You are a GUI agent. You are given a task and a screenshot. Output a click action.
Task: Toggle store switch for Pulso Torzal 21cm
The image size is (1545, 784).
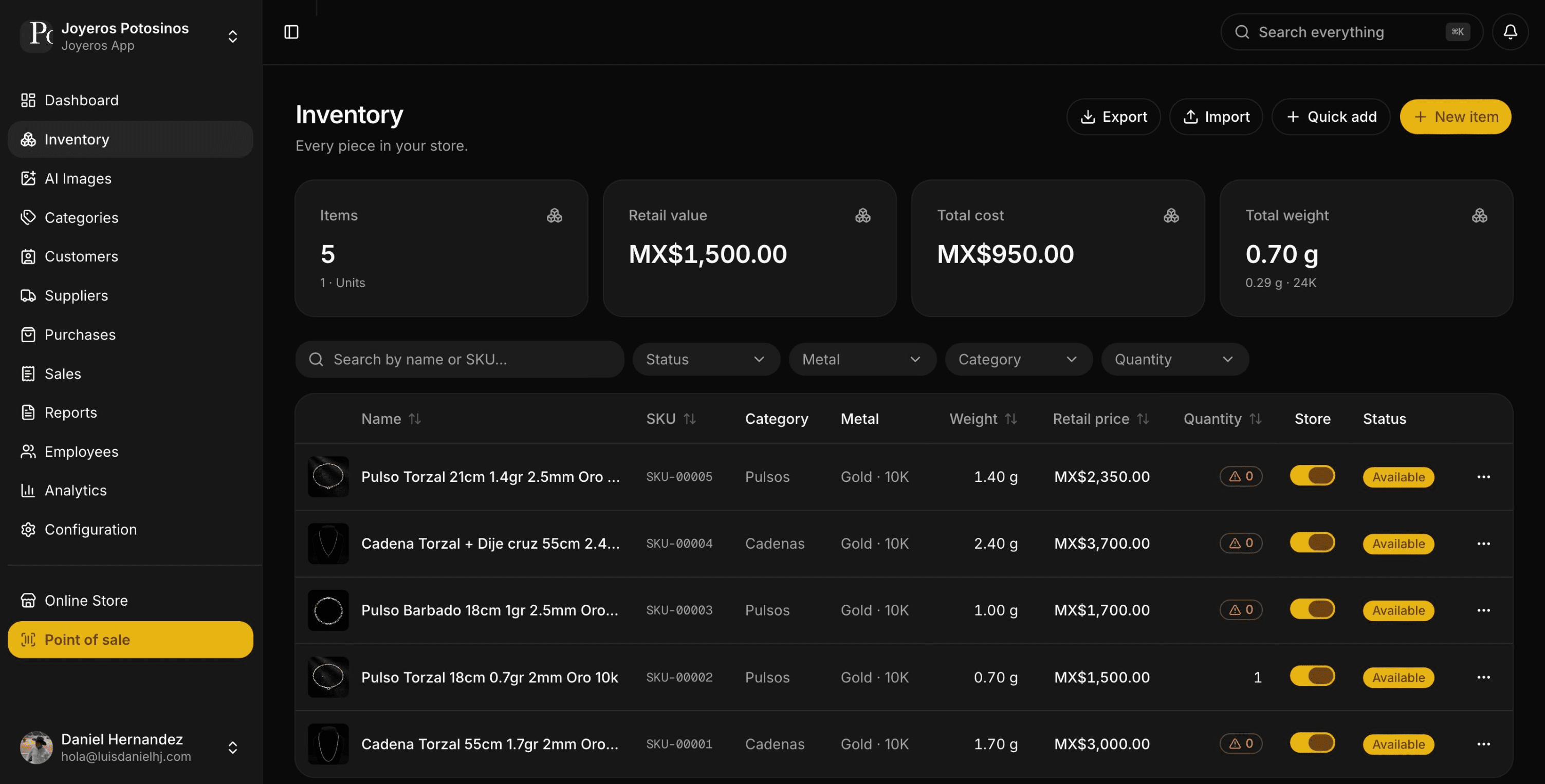point(1312,475)
